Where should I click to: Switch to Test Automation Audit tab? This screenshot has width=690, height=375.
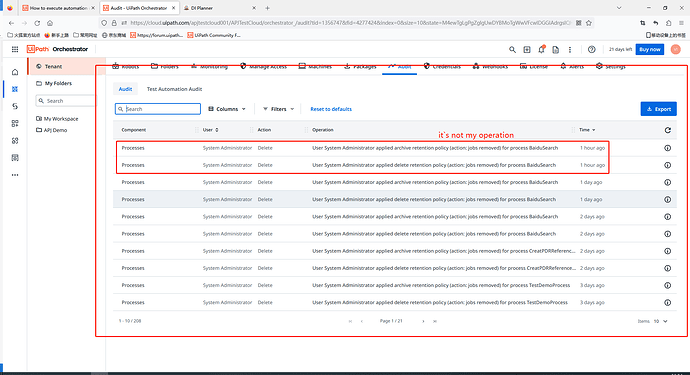point(174,89)
